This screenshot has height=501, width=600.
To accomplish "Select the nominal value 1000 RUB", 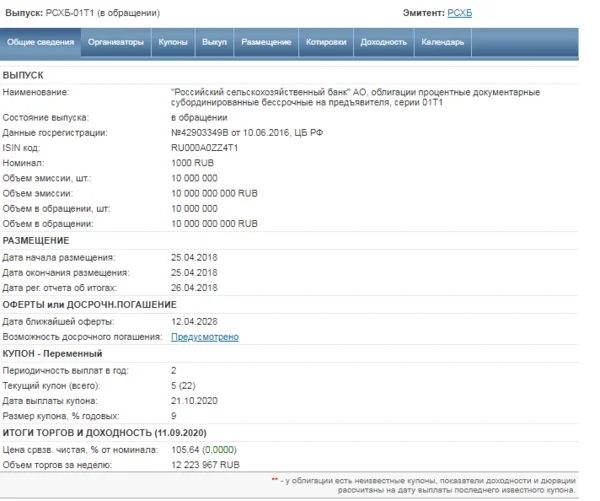I will (192, 163).
